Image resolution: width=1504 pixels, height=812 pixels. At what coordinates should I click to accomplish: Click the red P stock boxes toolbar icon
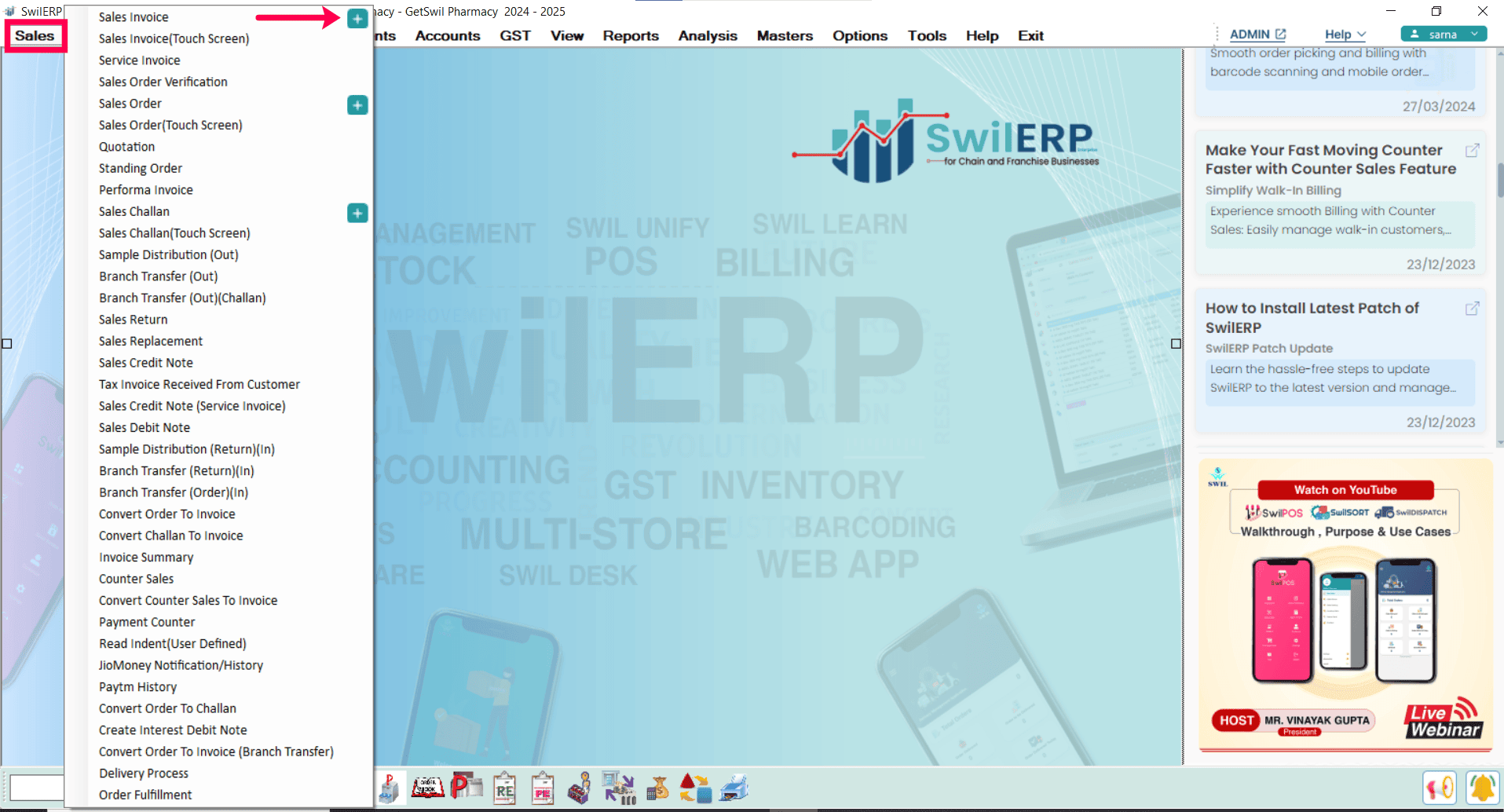point(467,788)
